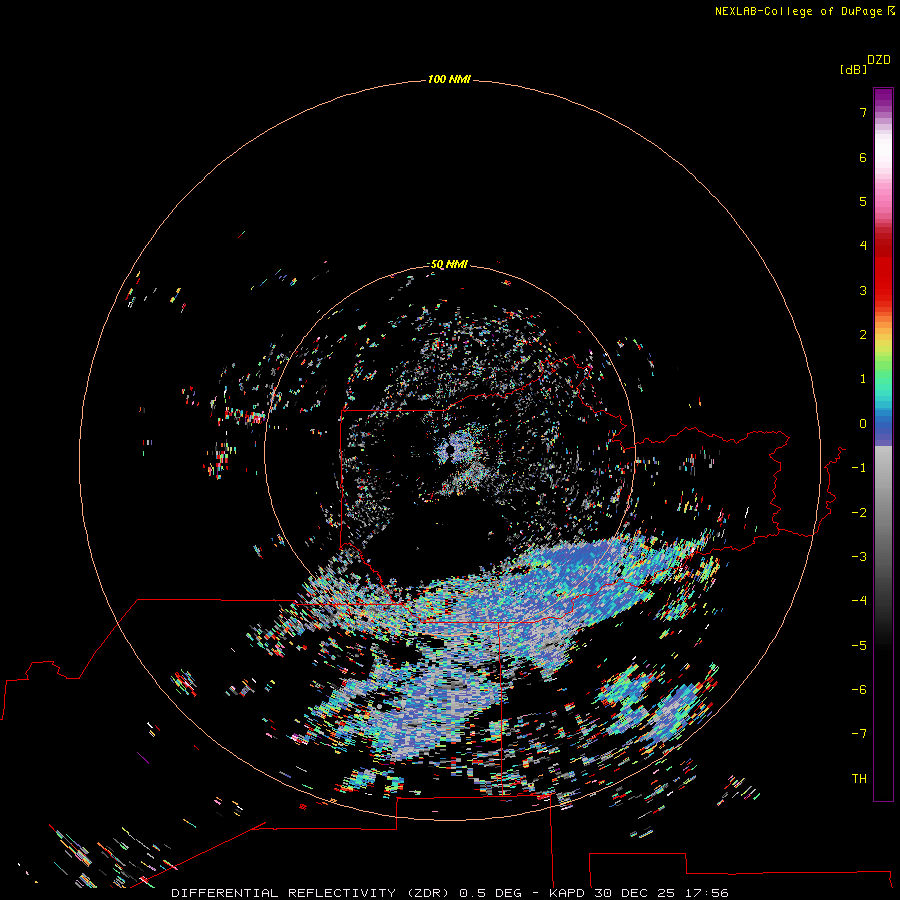
Task: Click the DZD legend title
Action: 879,60
